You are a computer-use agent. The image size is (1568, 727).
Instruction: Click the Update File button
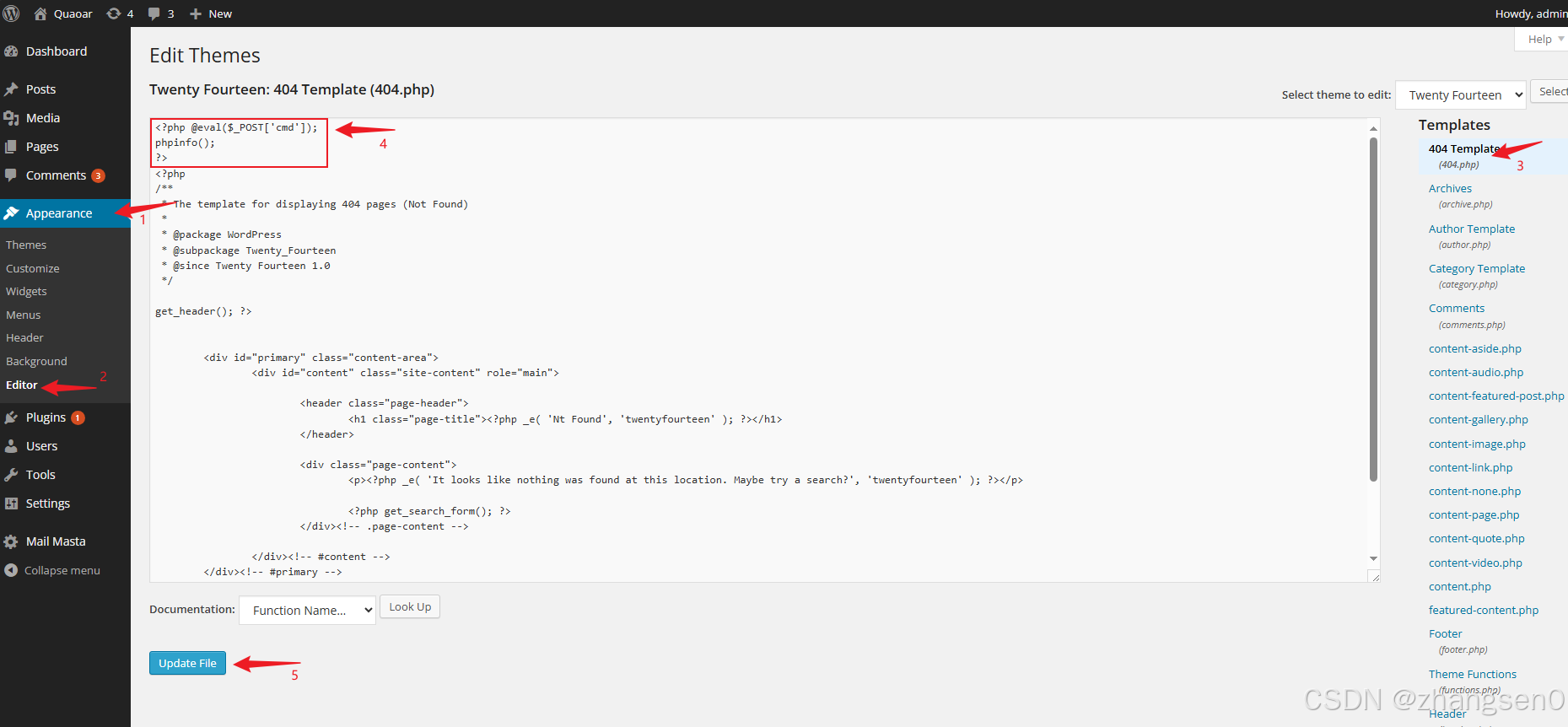point(187,663)
